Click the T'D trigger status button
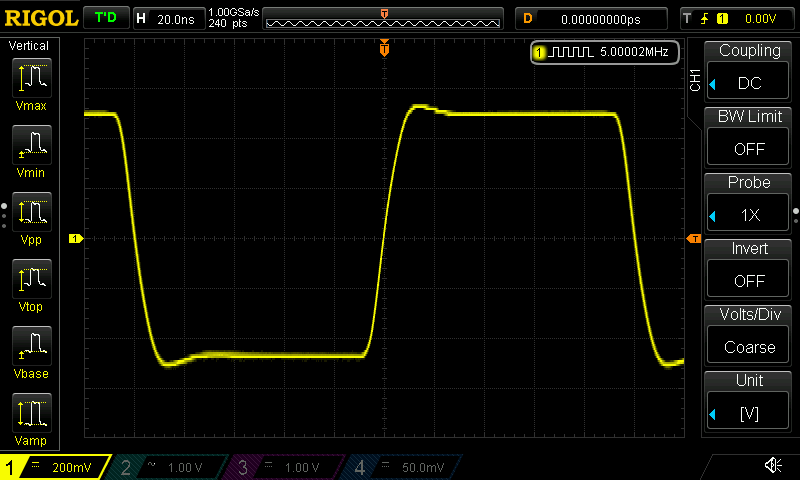The width and height of the screenshot is (800, 480). click(104, 18)
